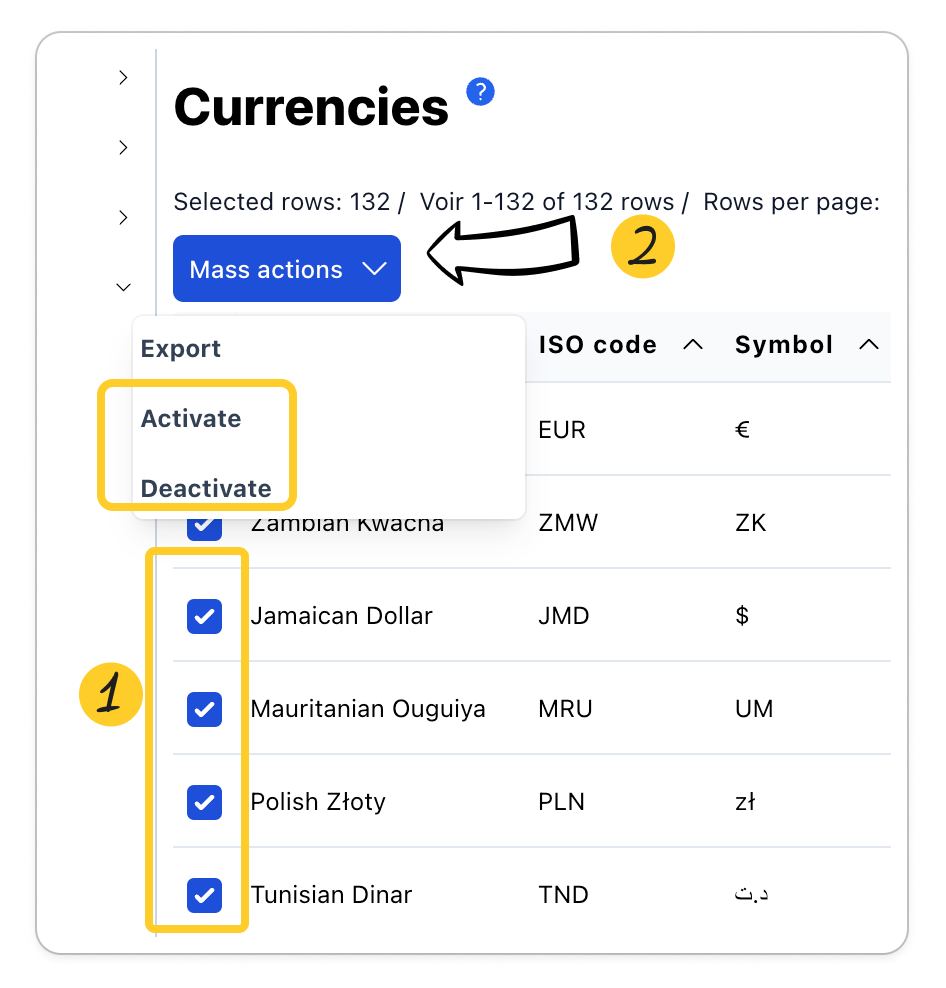Select Deactivate in mass actions menu
This screenshot has width=946, height=988.
206,489
